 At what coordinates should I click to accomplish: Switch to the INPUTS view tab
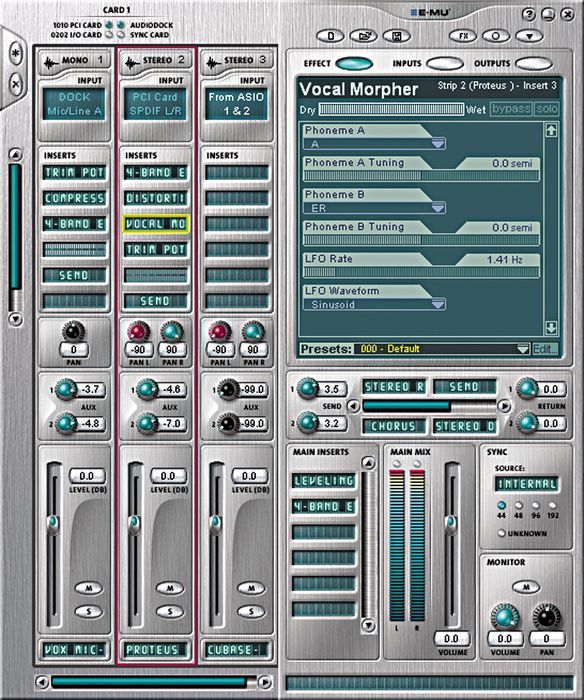coord(445,63)
